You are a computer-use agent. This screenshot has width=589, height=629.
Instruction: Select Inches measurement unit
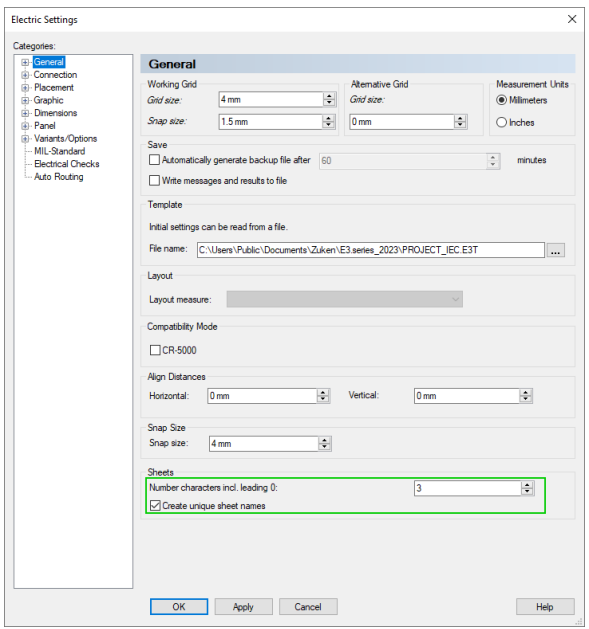point(501,122)
